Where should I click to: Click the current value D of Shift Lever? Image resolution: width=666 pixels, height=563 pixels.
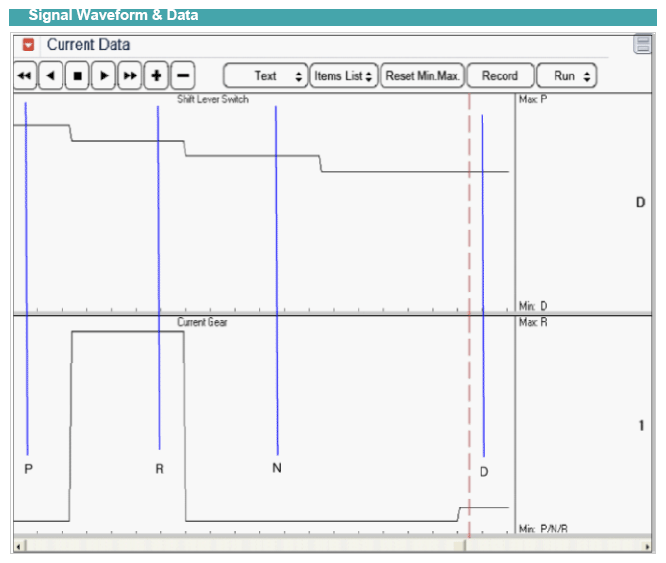click(641, 202)
